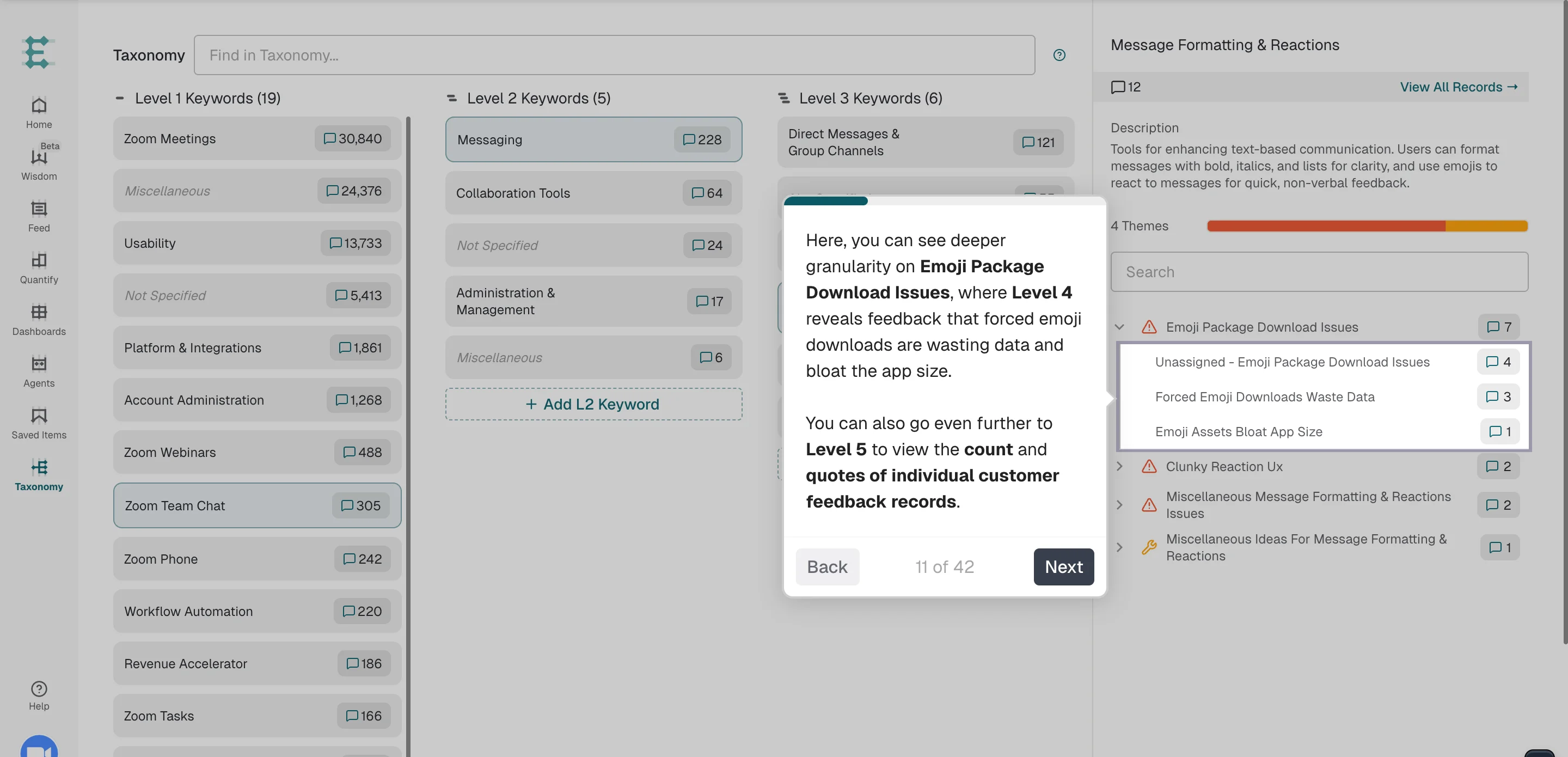Collapse the Emoji Package Download Issues theme
This screenshot has width=1568, height=757.
click(x=1119, y=327)
